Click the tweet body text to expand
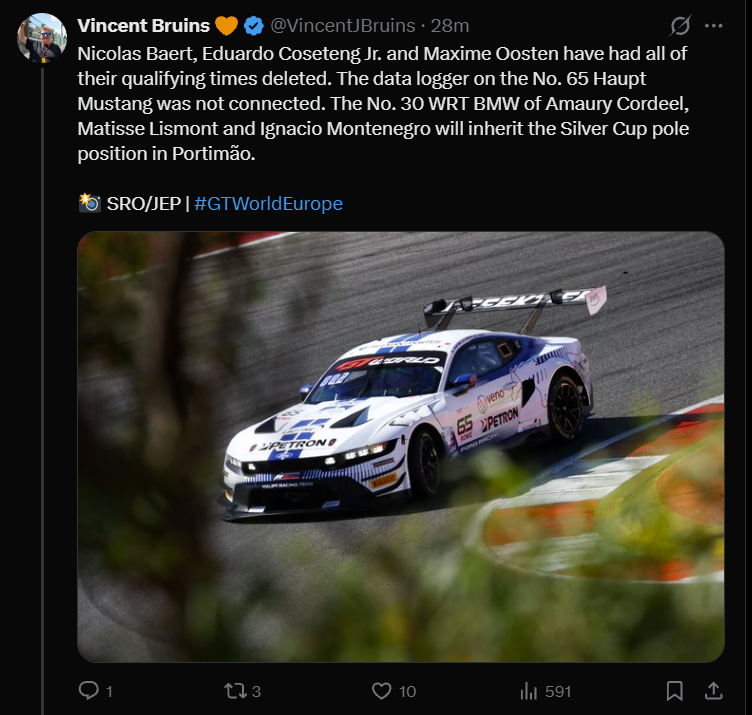Image resolution: width=752 pixels, height=715 pixels. click(383, 104)
